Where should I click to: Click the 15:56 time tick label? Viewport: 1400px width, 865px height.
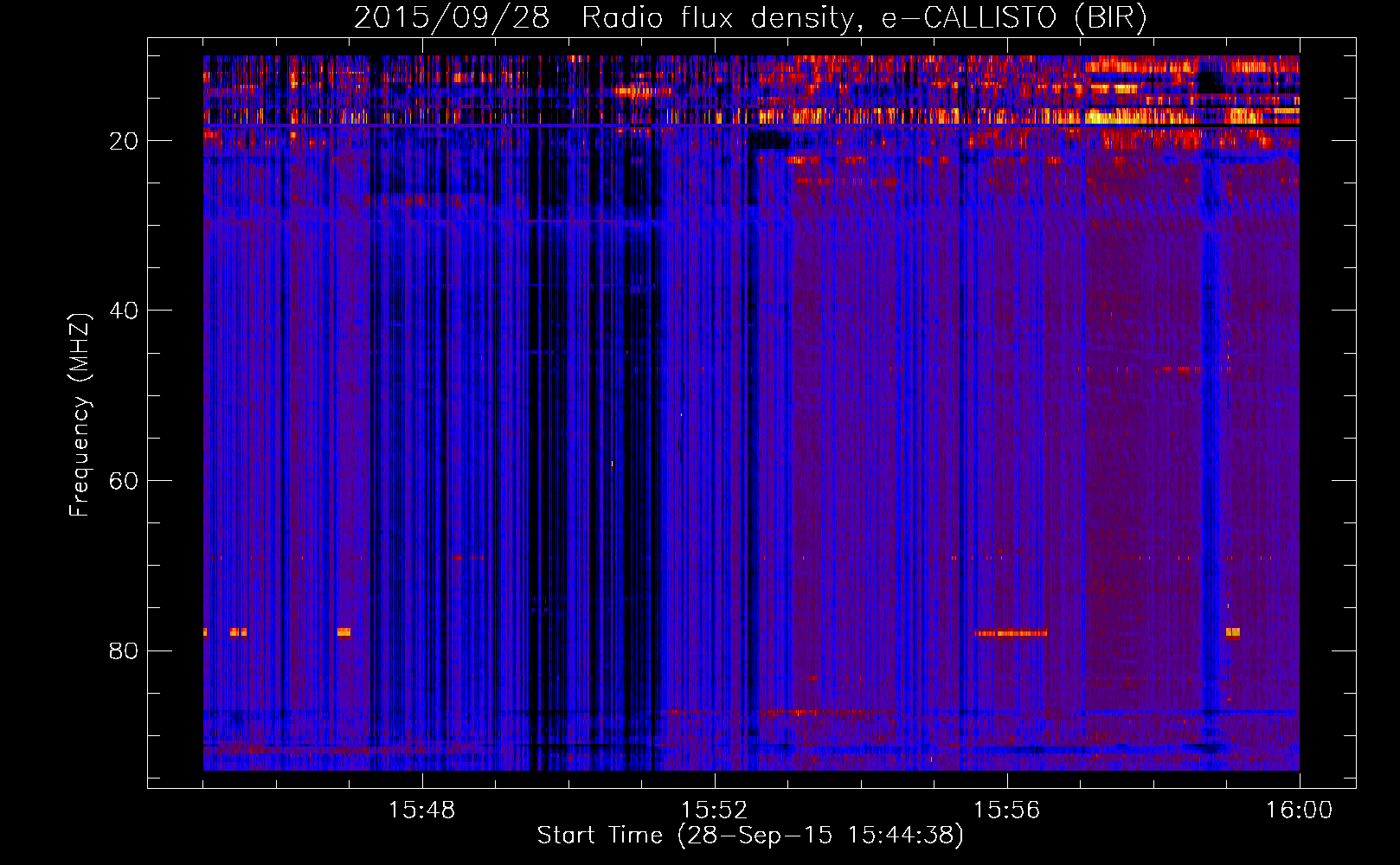(1006, 811)
